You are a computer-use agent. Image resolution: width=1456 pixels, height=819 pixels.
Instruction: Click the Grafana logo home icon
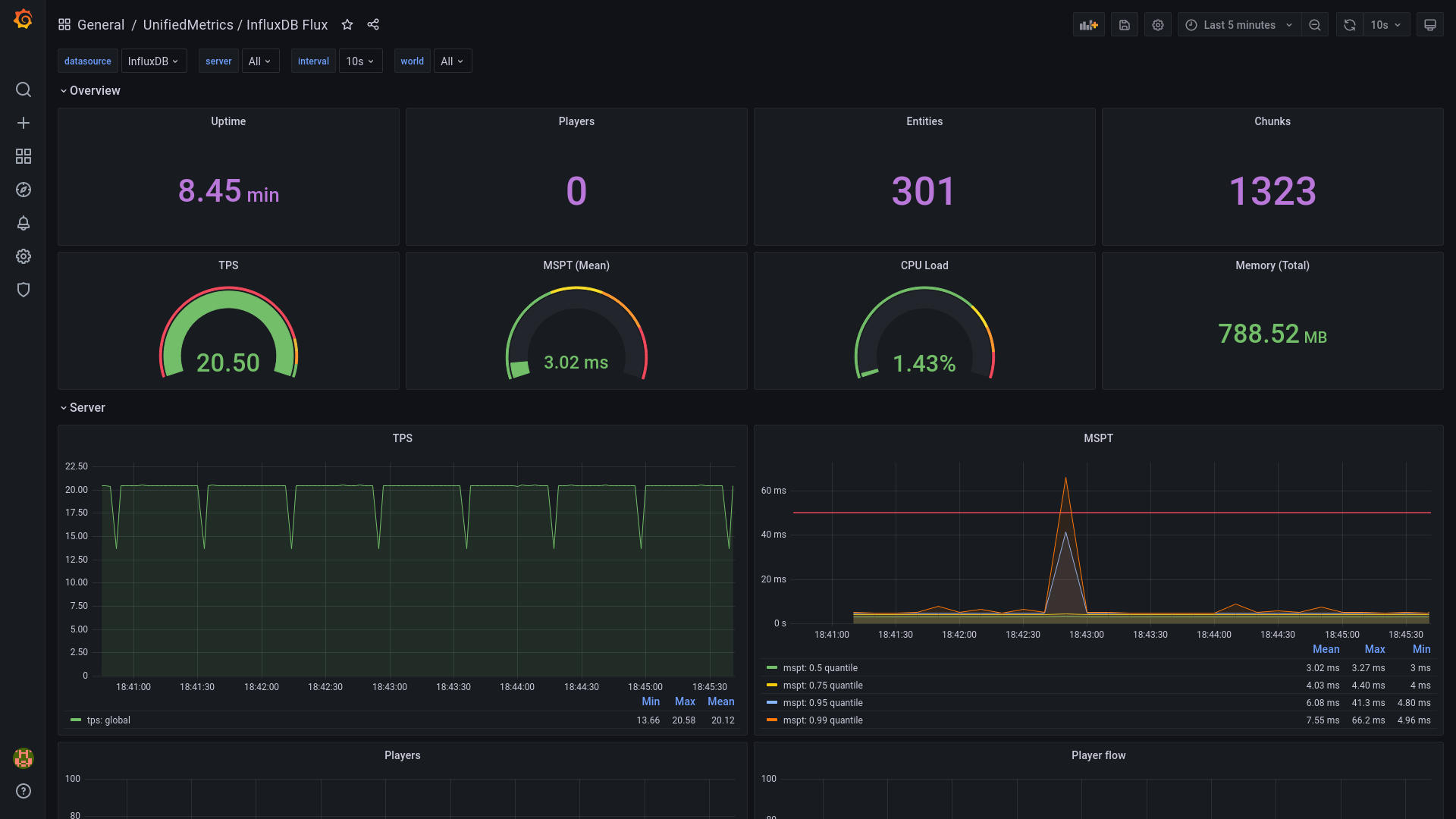(24, 20)
